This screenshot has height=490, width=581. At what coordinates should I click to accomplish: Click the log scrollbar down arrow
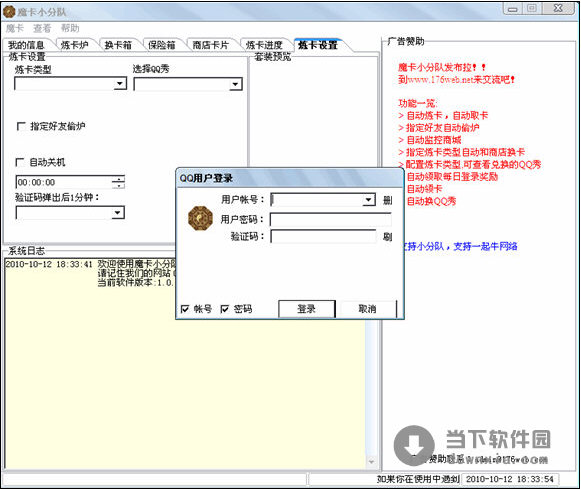pos(371,461)
